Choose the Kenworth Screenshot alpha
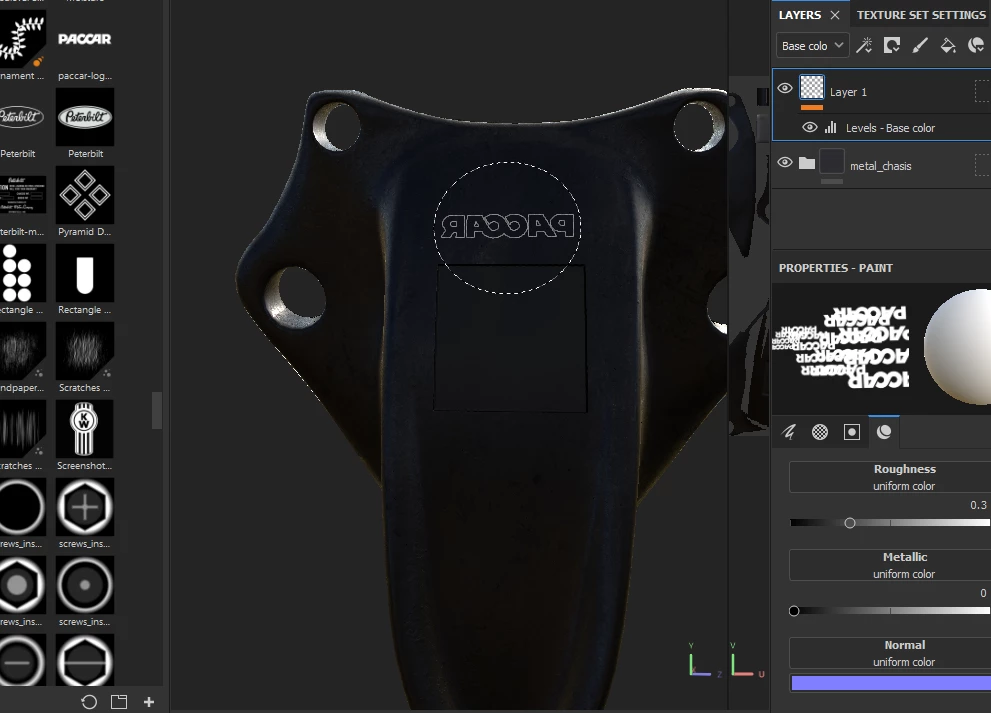This screenshot has height=713, width=991. click(85, 429)
